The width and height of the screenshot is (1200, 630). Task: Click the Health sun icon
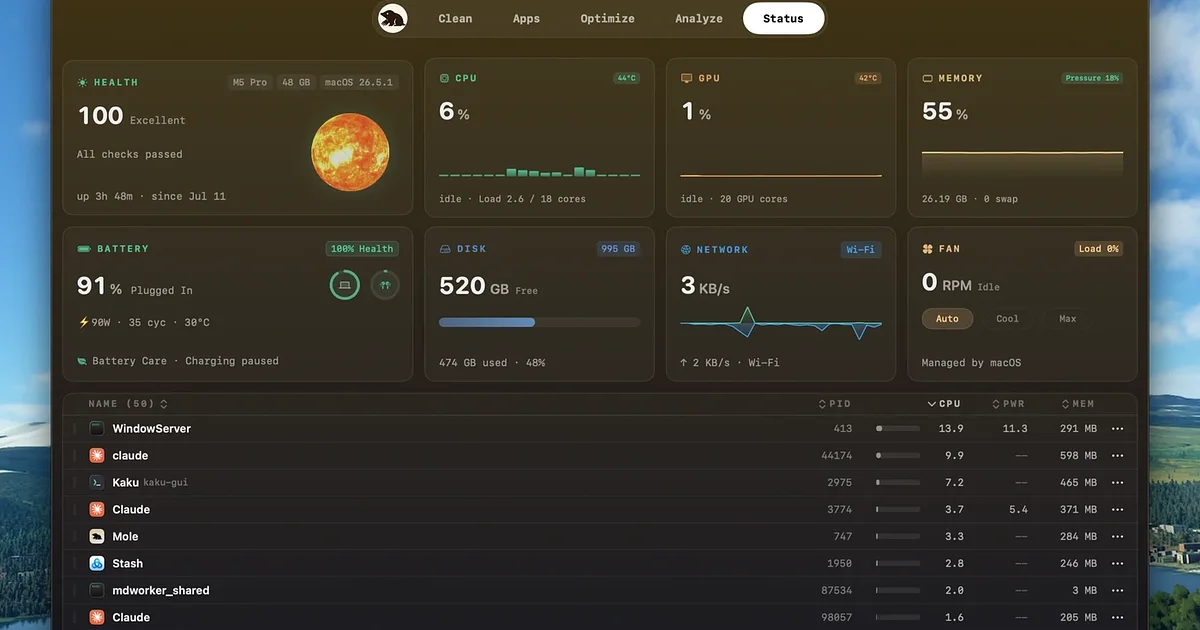click(83, 83)
